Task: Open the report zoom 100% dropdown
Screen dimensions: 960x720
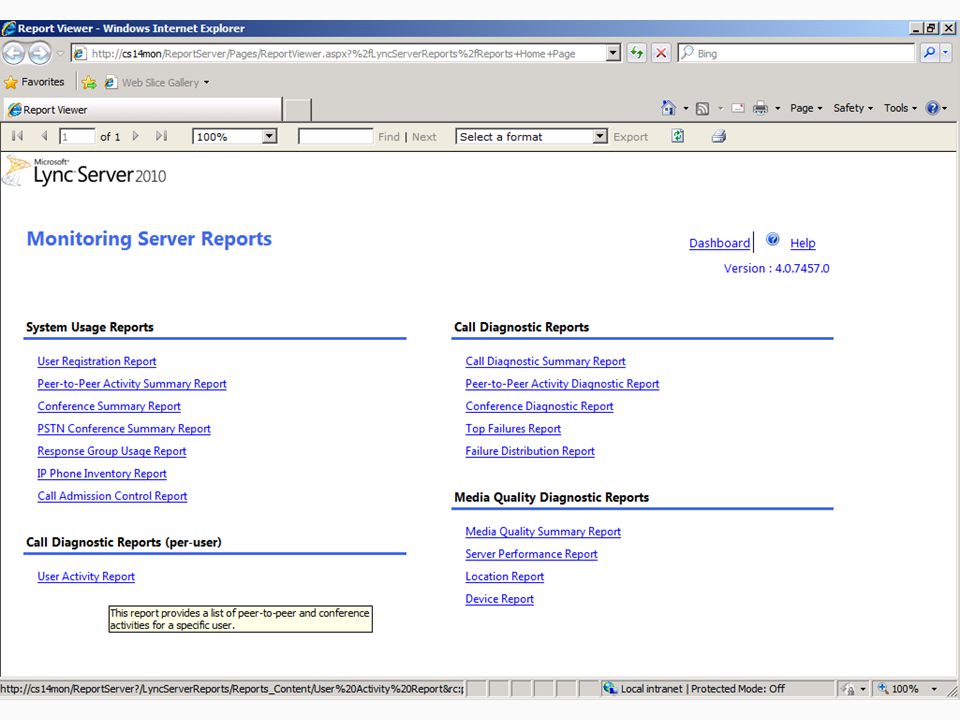Action: [269, 136]
